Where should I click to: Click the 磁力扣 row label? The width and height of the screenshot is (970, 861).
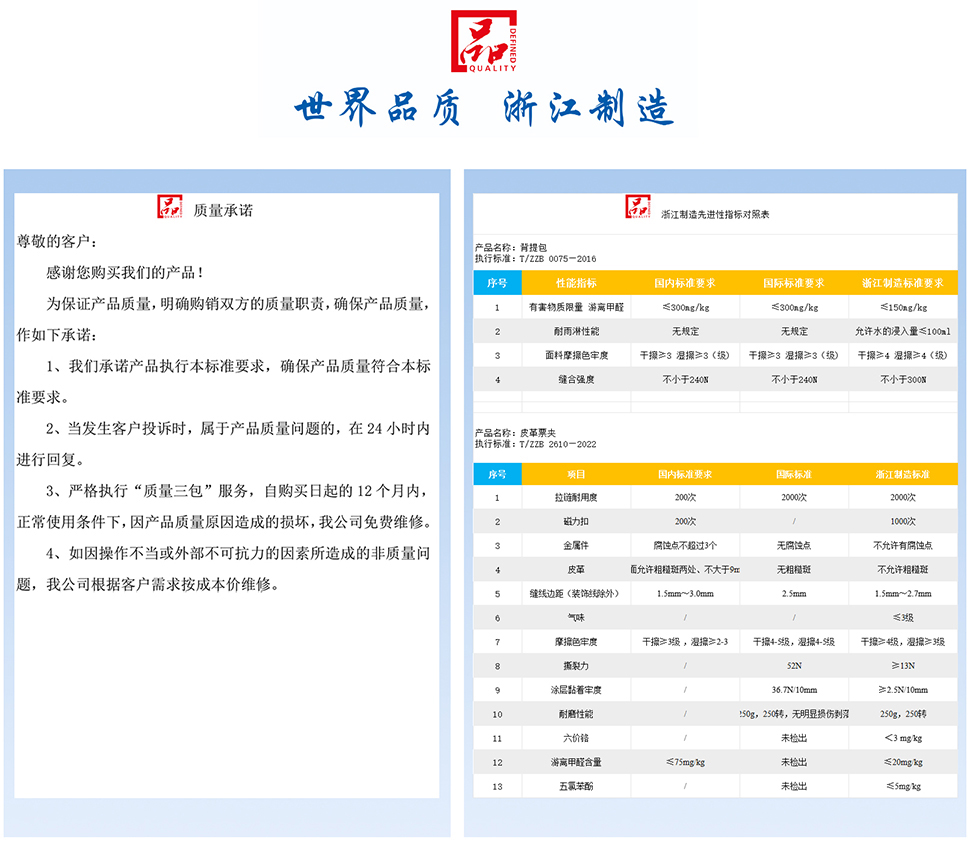[575, 521]
